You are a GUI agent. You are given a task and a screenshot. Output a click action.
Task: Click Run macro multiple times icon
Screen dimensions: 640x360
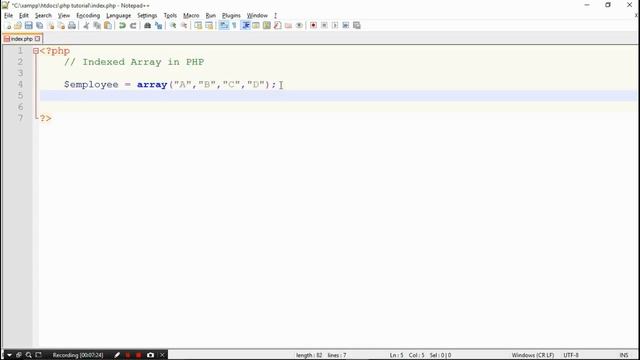click(x=346, y=25)
